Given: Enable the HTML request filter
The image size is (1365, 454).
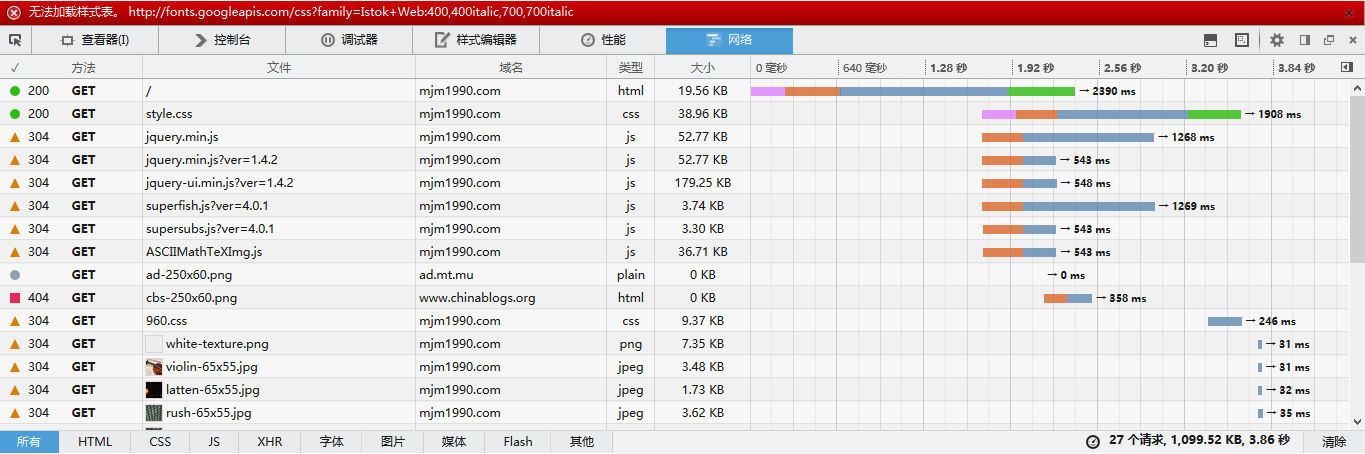Looking at the screenshot, I should pos(95,441).
